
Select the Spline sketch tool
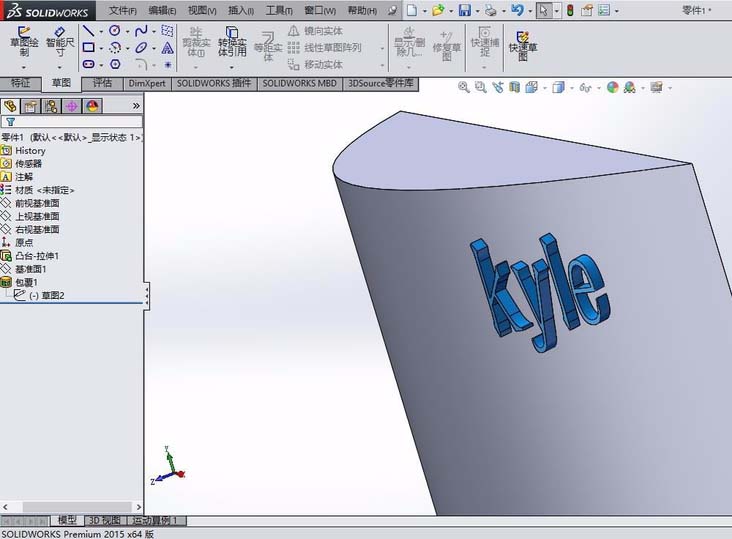click(x=141, y=31)
